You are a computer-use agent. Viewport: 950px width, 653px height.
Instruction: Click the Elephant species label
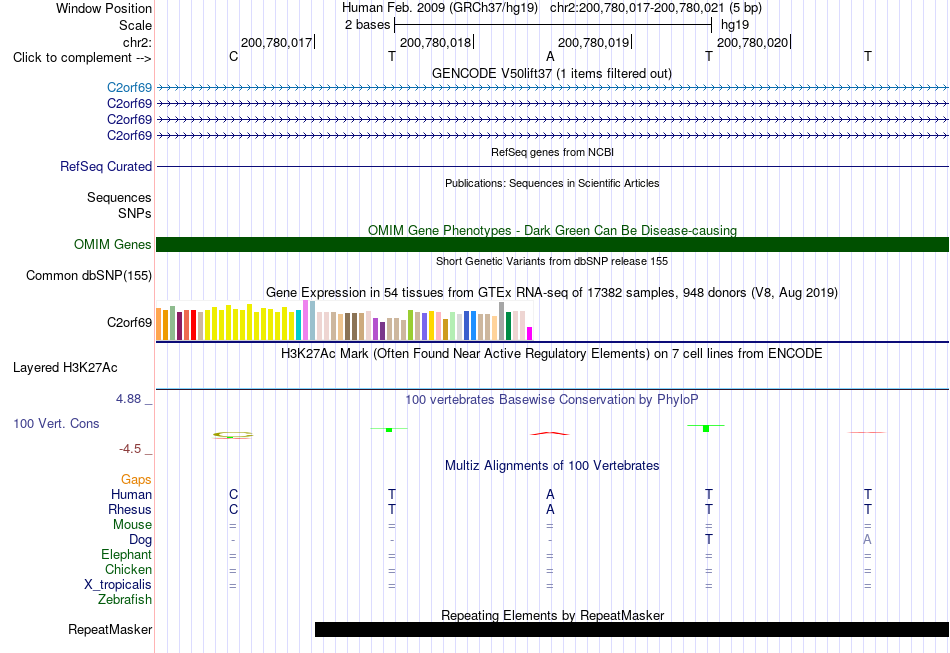[126, 554]
